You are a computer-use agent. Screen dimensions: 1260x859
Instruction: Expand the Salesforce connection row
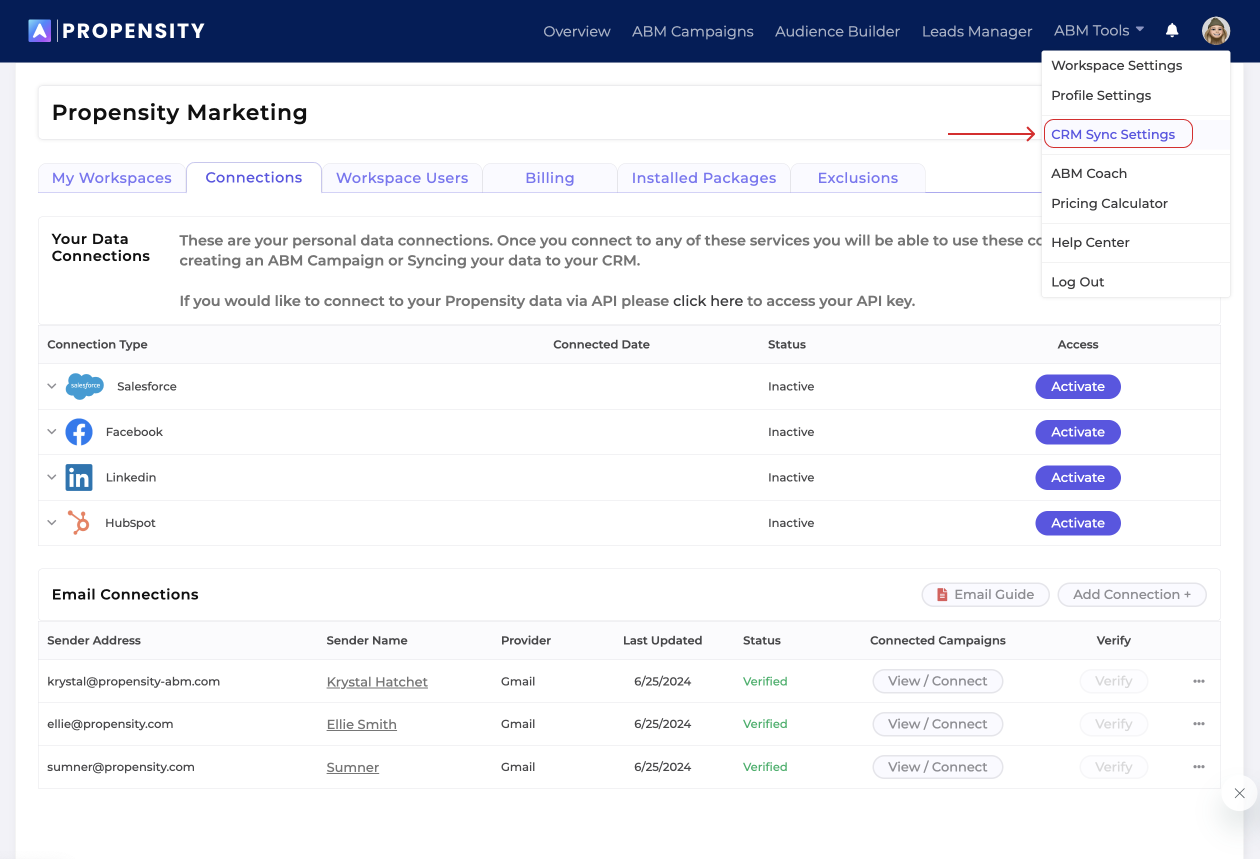coord(51,386)
